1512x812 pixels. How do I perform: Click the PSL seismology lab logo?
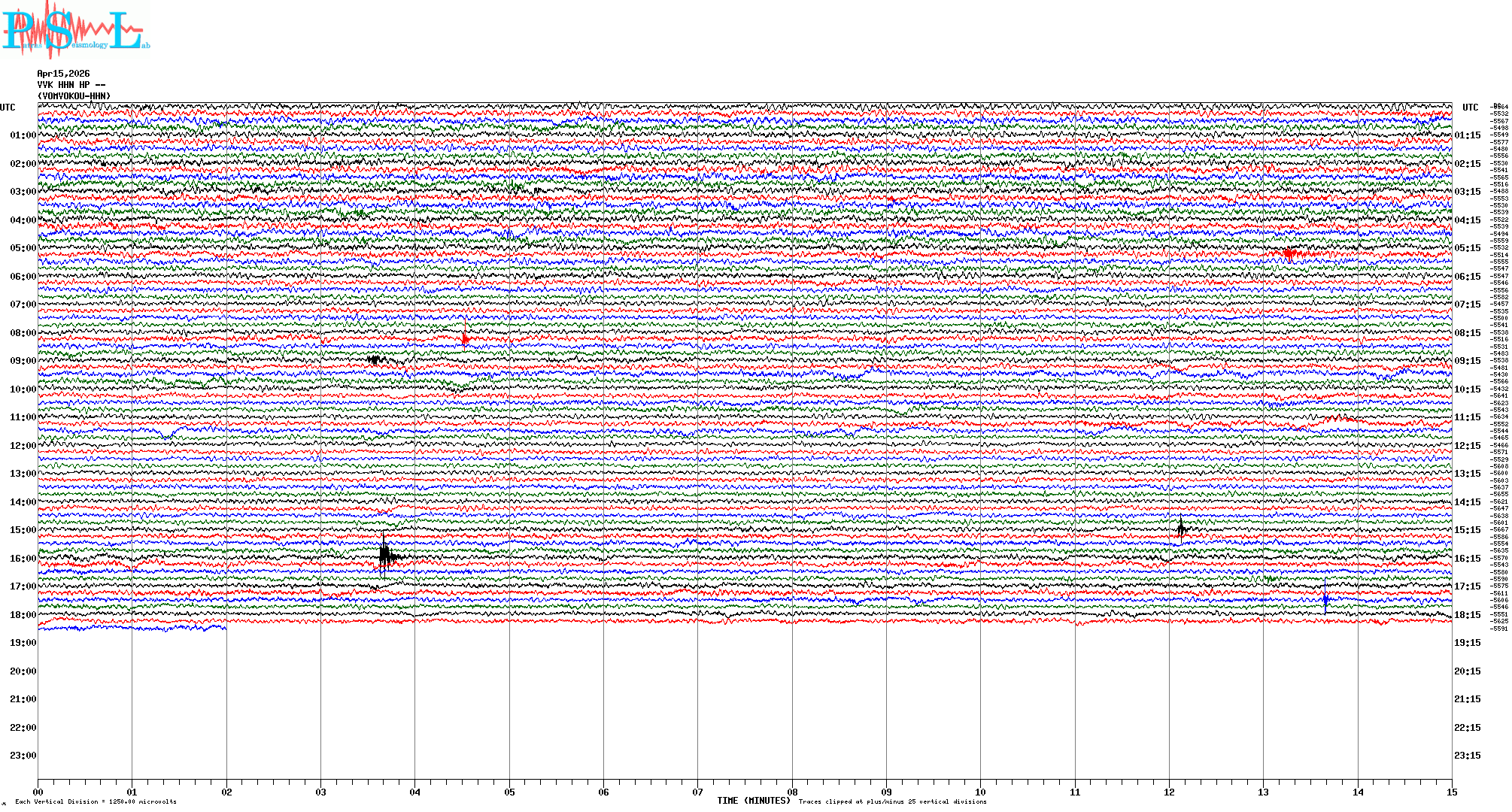pos(75,30)
